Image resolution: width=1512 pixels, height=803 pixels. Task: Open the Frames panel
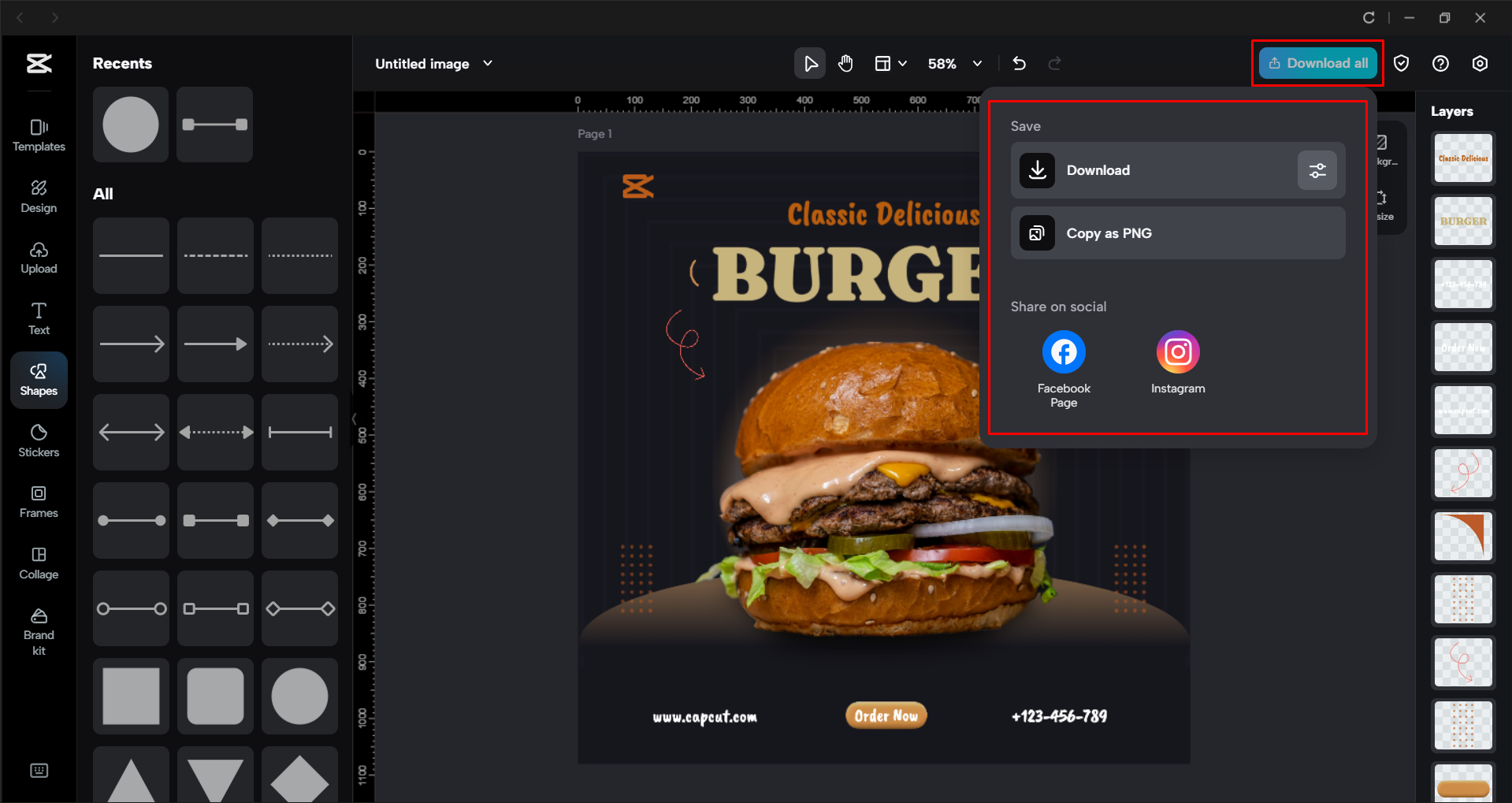tap(39, 501)
